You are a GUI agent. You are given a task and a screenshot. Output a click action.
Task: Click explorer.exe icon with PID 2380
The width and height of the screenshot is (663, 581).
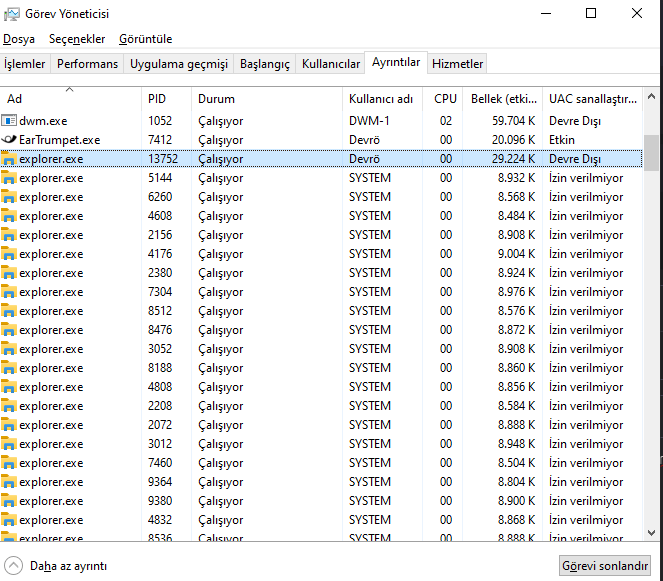[x=9, y=273]
